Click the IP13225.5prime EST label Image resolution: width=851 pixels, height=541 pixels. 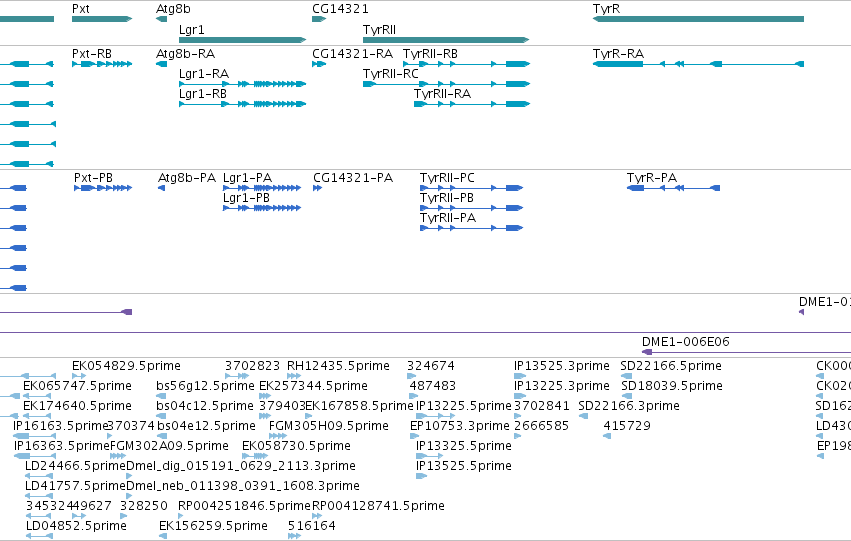point(463,406)
